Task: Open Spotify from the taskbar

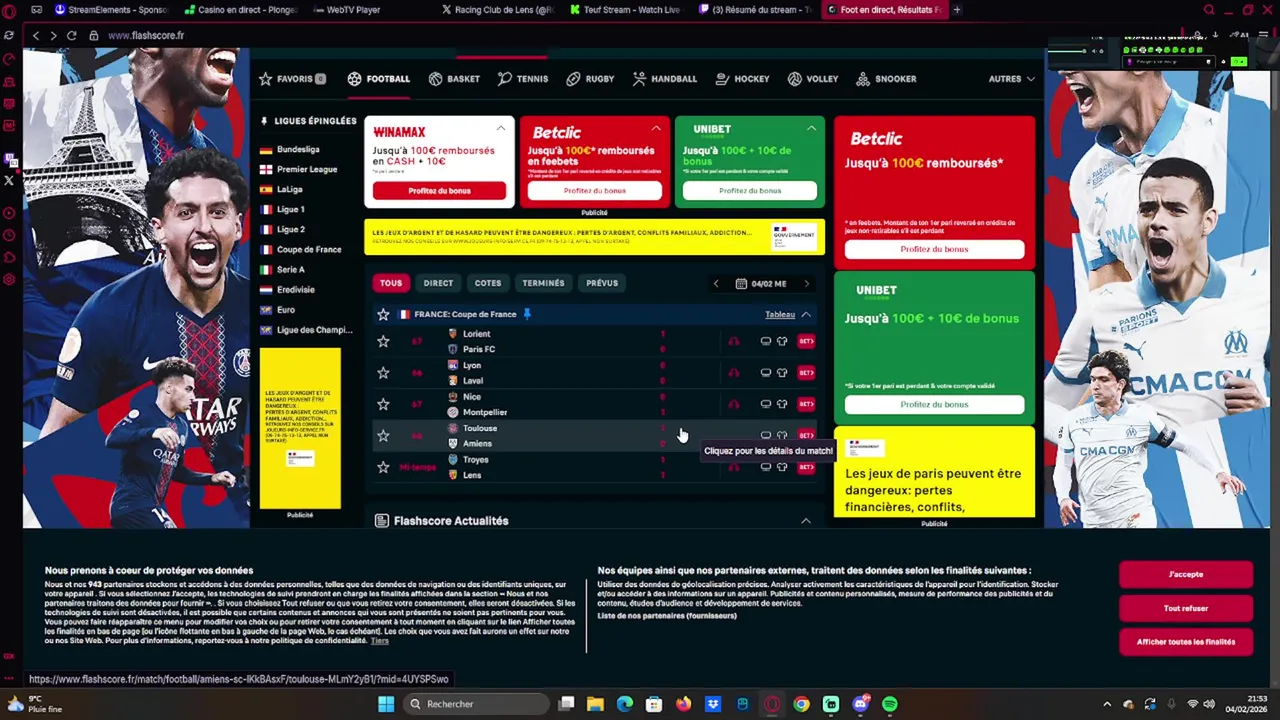Action: pos(889,704)
